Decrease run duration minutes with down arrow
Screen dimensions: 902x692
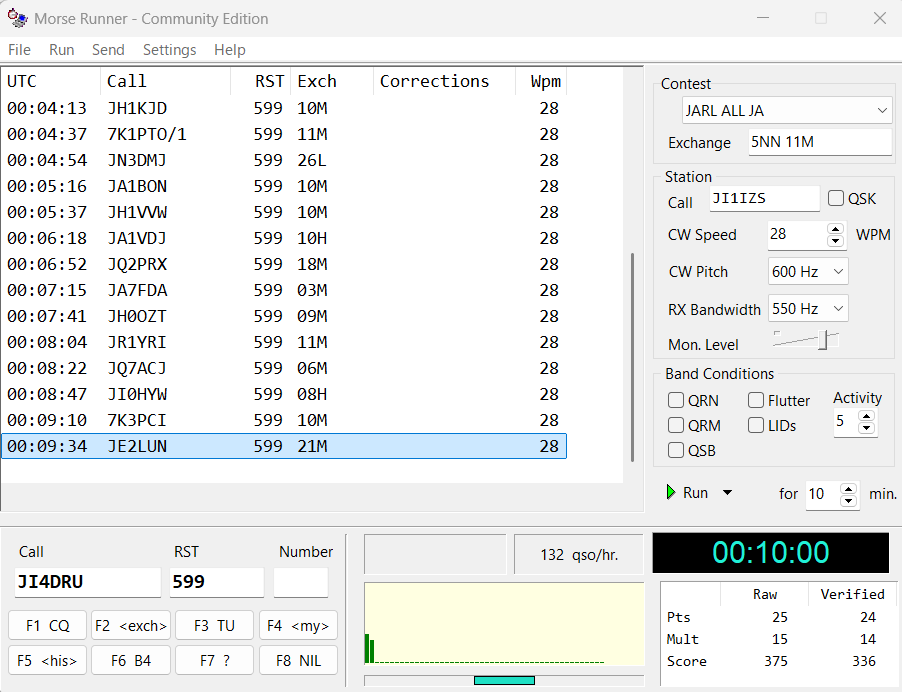pos(849,501)
